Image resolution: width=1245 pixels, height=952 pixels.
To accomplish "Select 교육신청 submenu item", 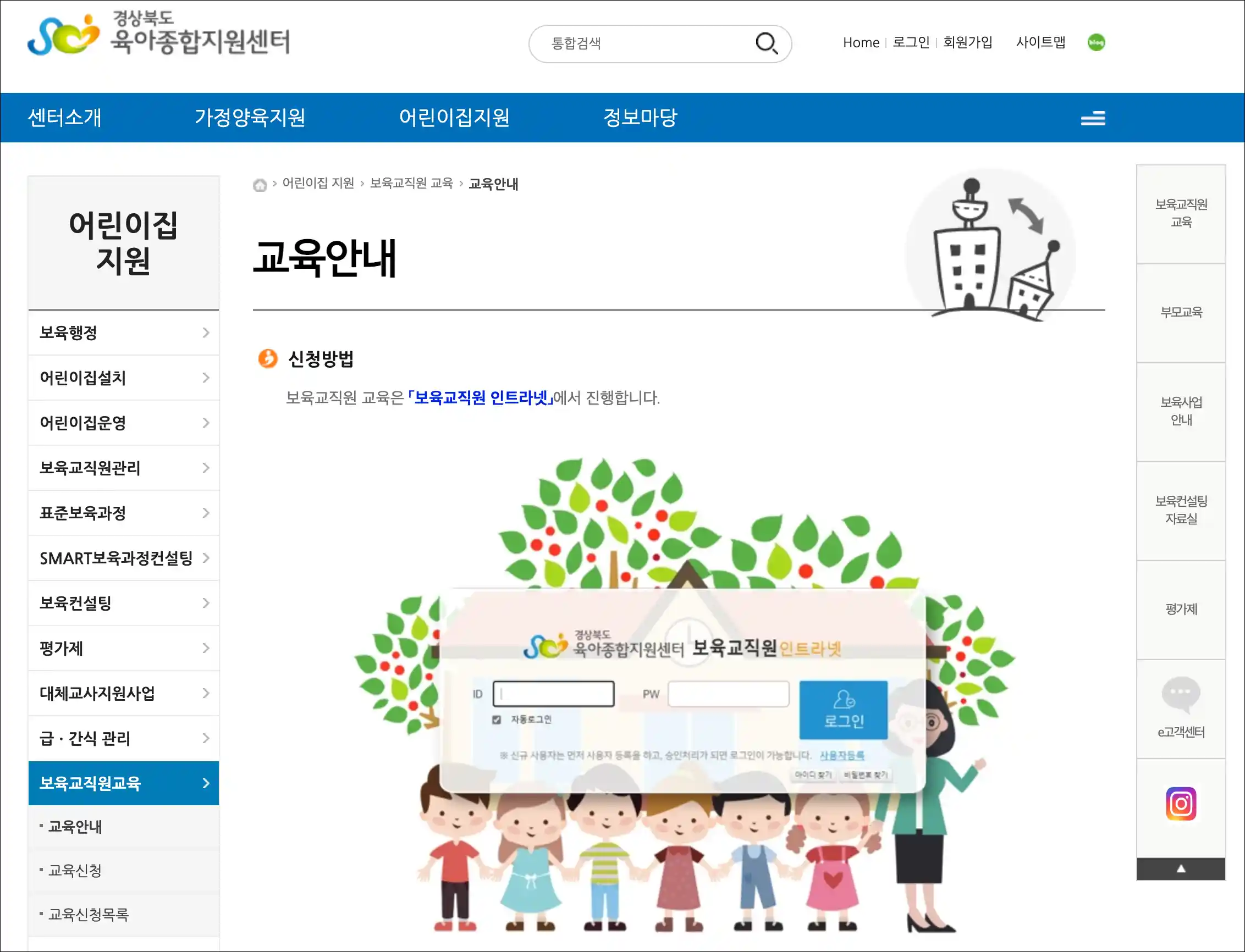I will [75, 871].
